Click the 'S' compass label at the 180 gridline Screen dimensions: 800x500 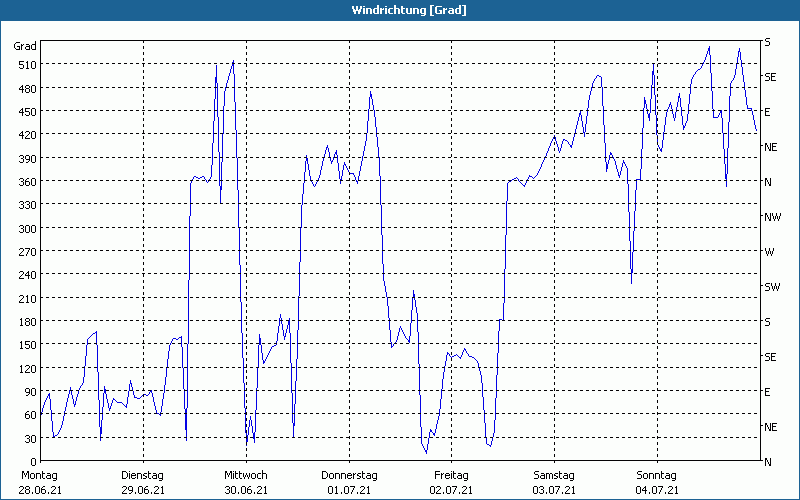coord(767,322)
